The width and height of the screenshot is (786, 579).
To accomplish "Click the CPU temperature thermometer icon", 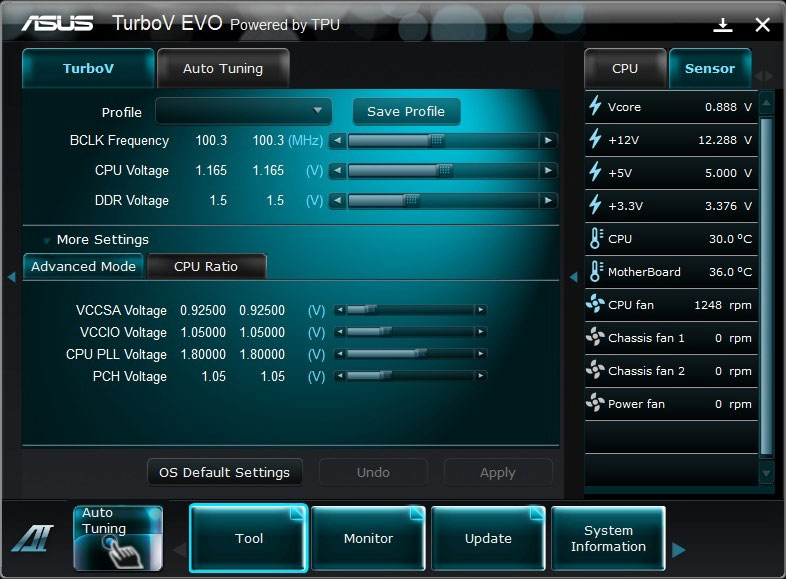I will pos(596,239).
